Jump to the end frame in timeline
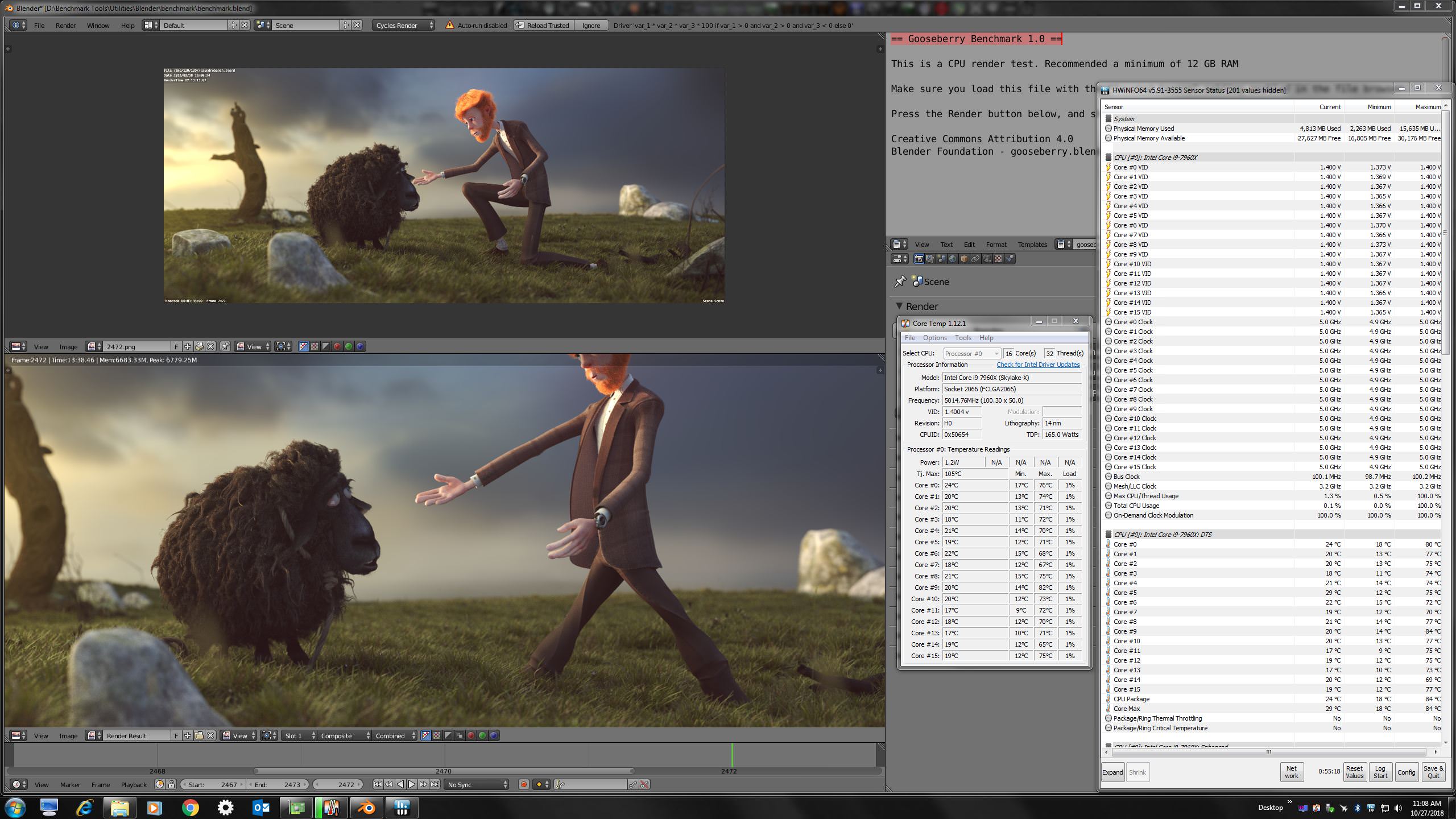 tap(435, 784)
